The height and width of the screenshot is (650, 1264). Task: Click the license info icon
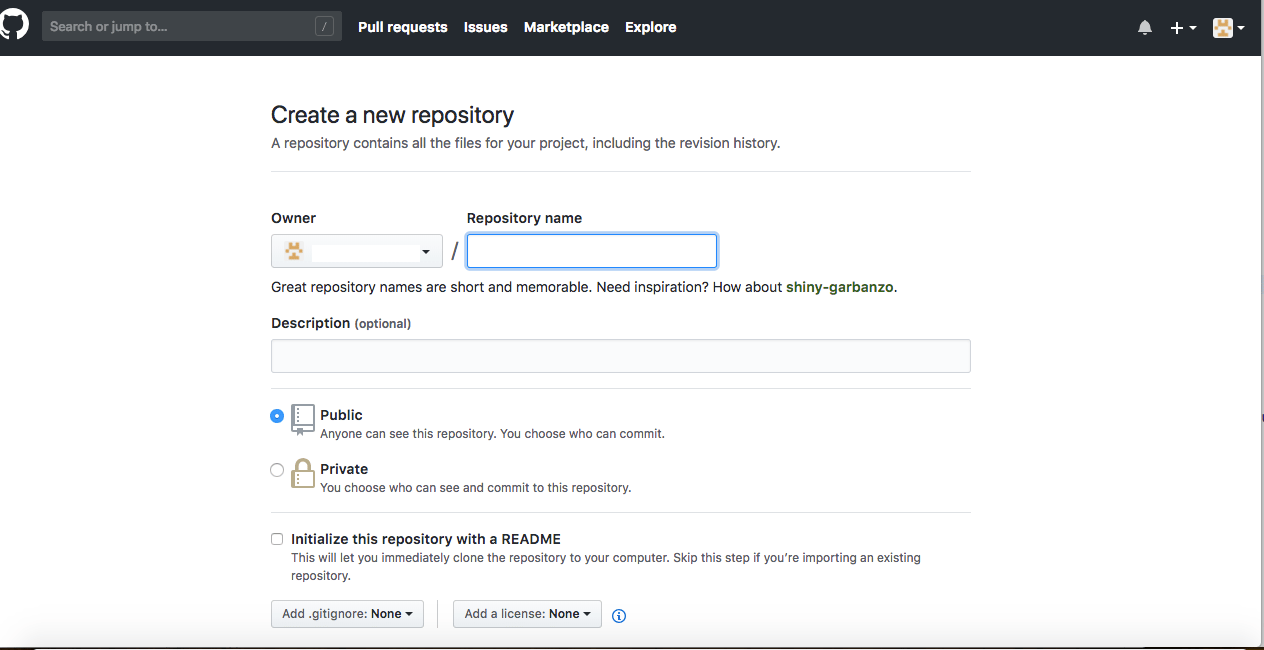(x=619, y=615)
